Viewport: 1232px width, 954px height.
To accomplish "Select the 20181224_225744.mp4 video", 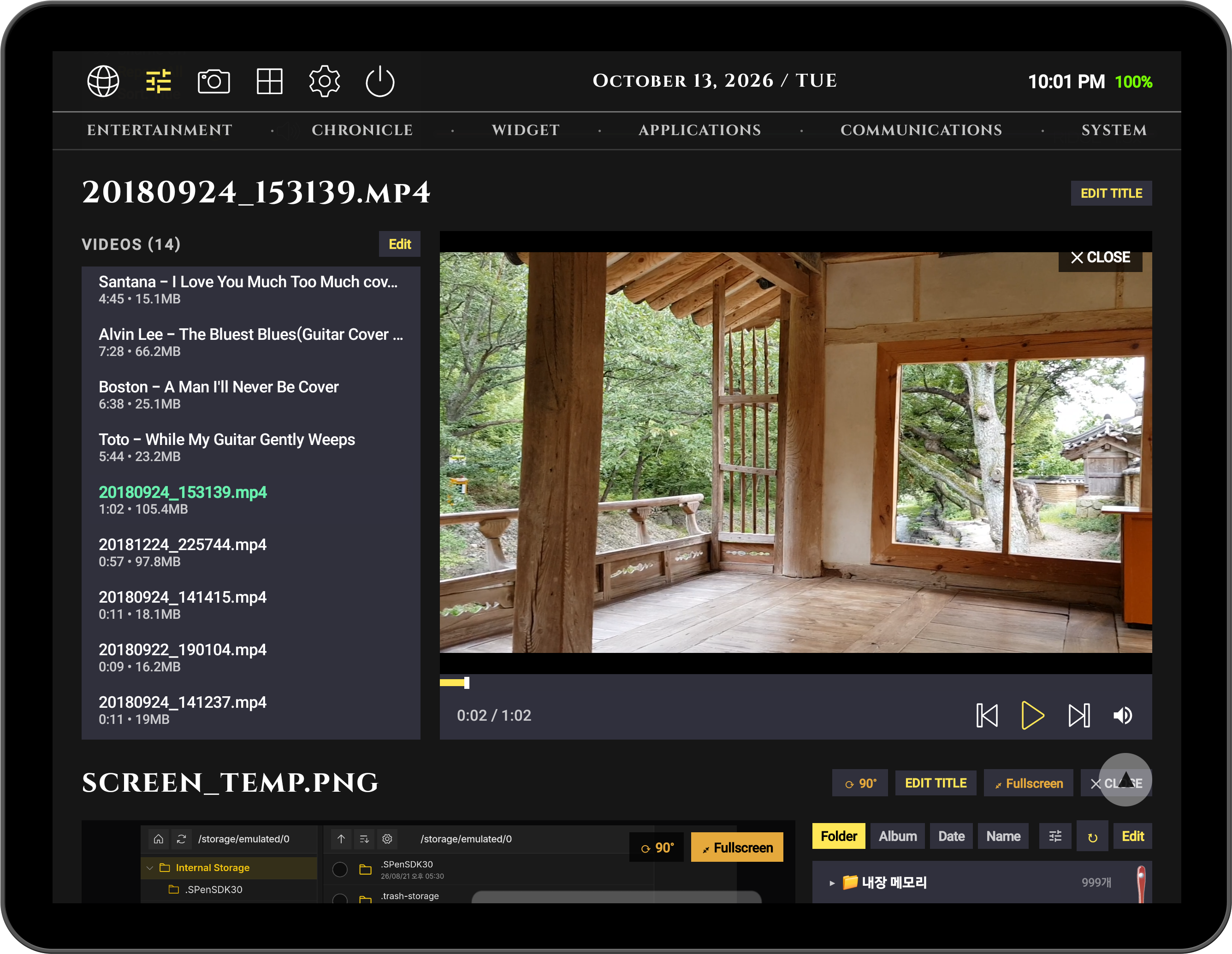I will pyautogui.click(x=251, y=552).
